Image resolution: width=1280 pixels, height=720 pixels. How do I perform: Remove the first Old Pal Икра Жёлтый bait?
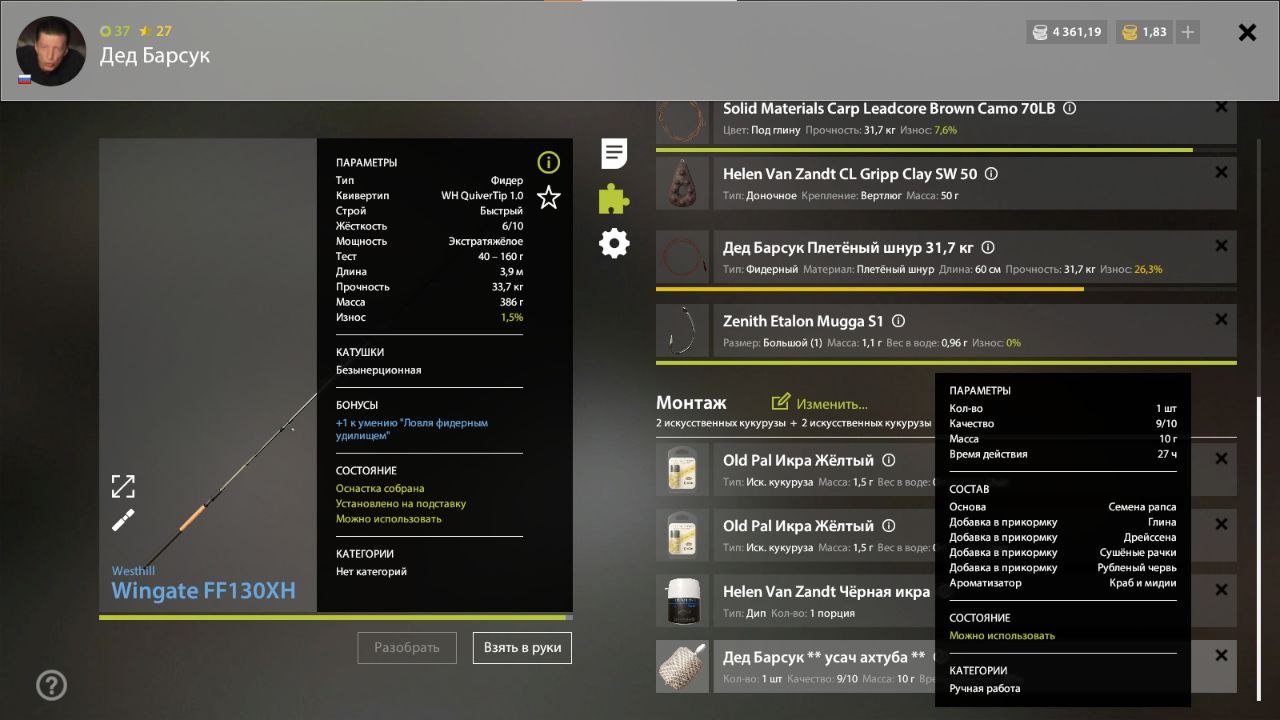point(1221,459)
